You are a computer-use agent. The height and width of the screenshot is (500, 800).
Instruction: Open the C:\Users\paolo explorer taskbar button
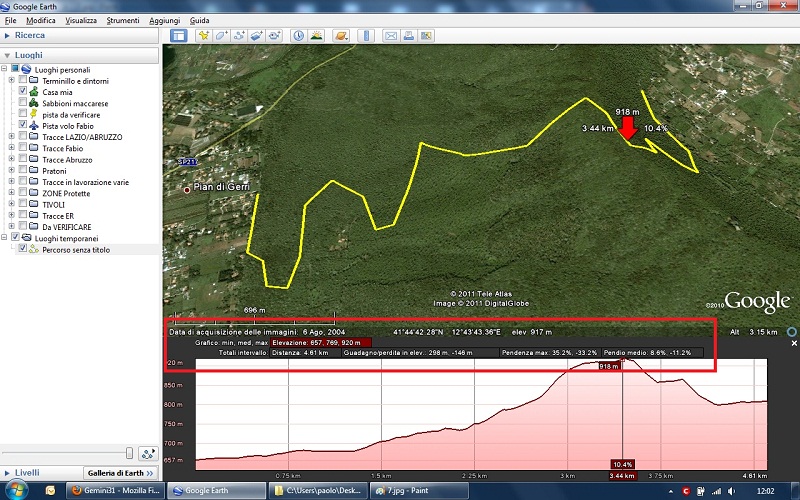pos(318,491)
